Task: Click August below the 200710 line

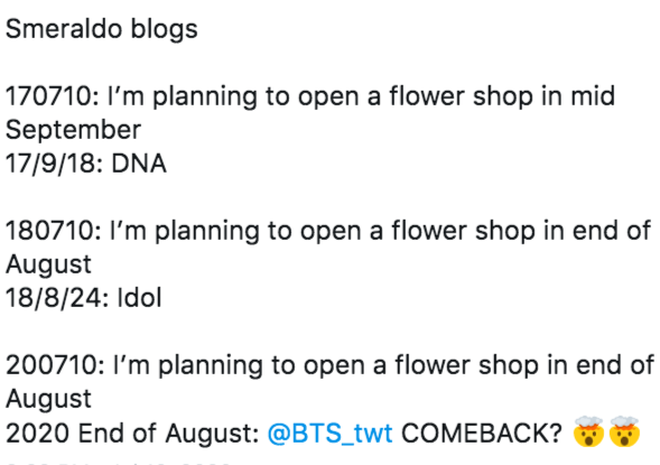Action: pyautogui.click(x=48, y=399)
